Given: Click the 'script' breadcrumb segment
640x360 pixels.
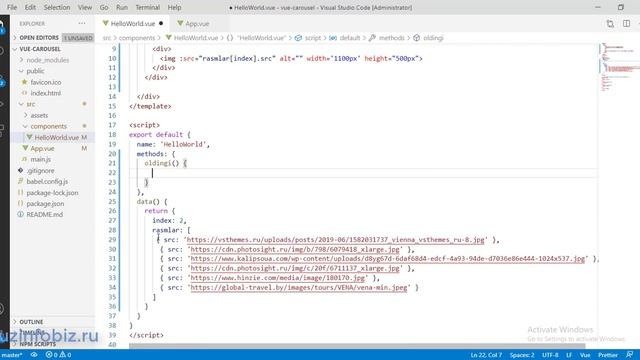Looking at the screenshot, I should [x=313, y=38].
